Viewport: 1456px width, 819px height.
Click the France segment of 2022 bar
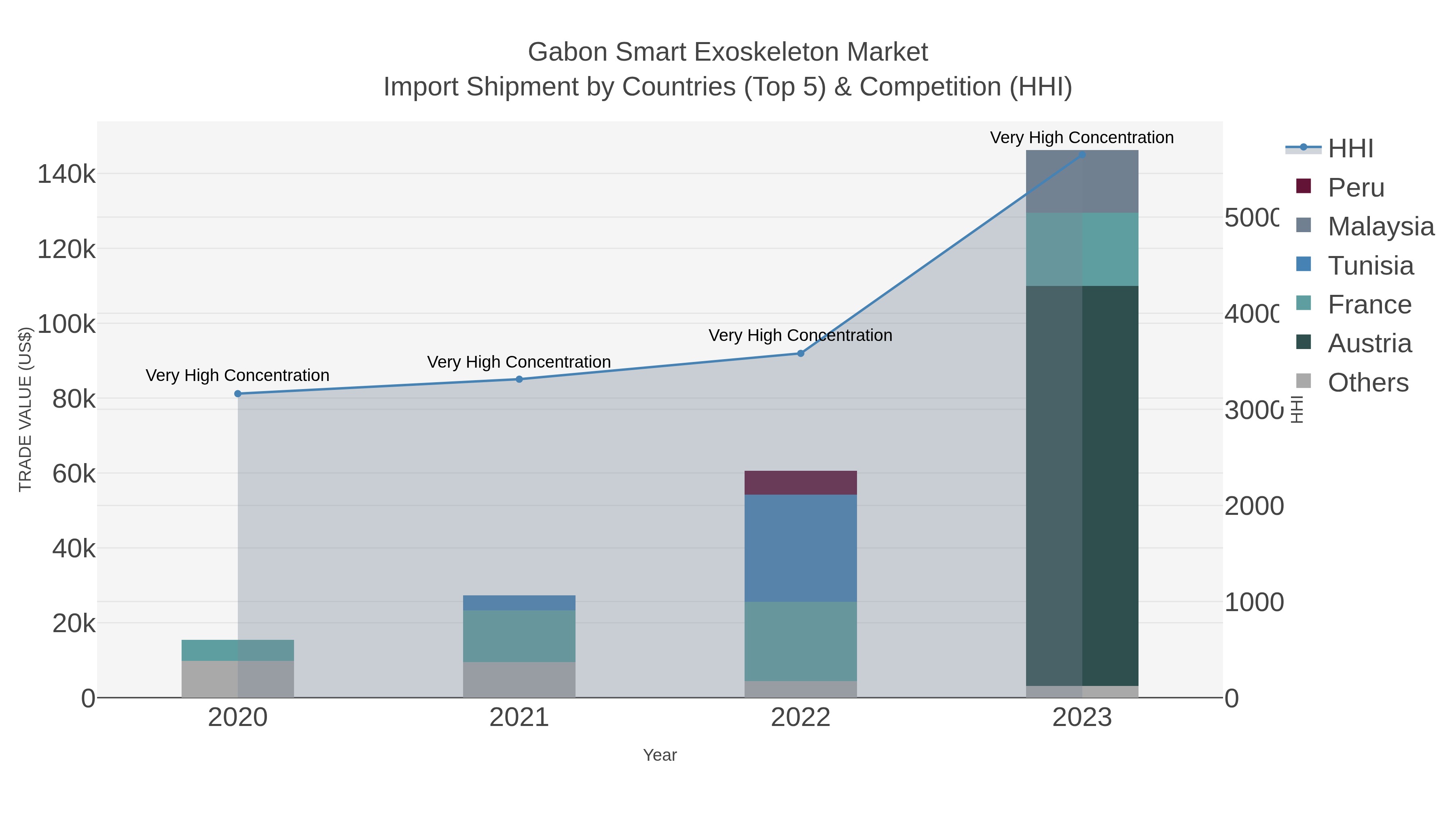tap(800, 641)
